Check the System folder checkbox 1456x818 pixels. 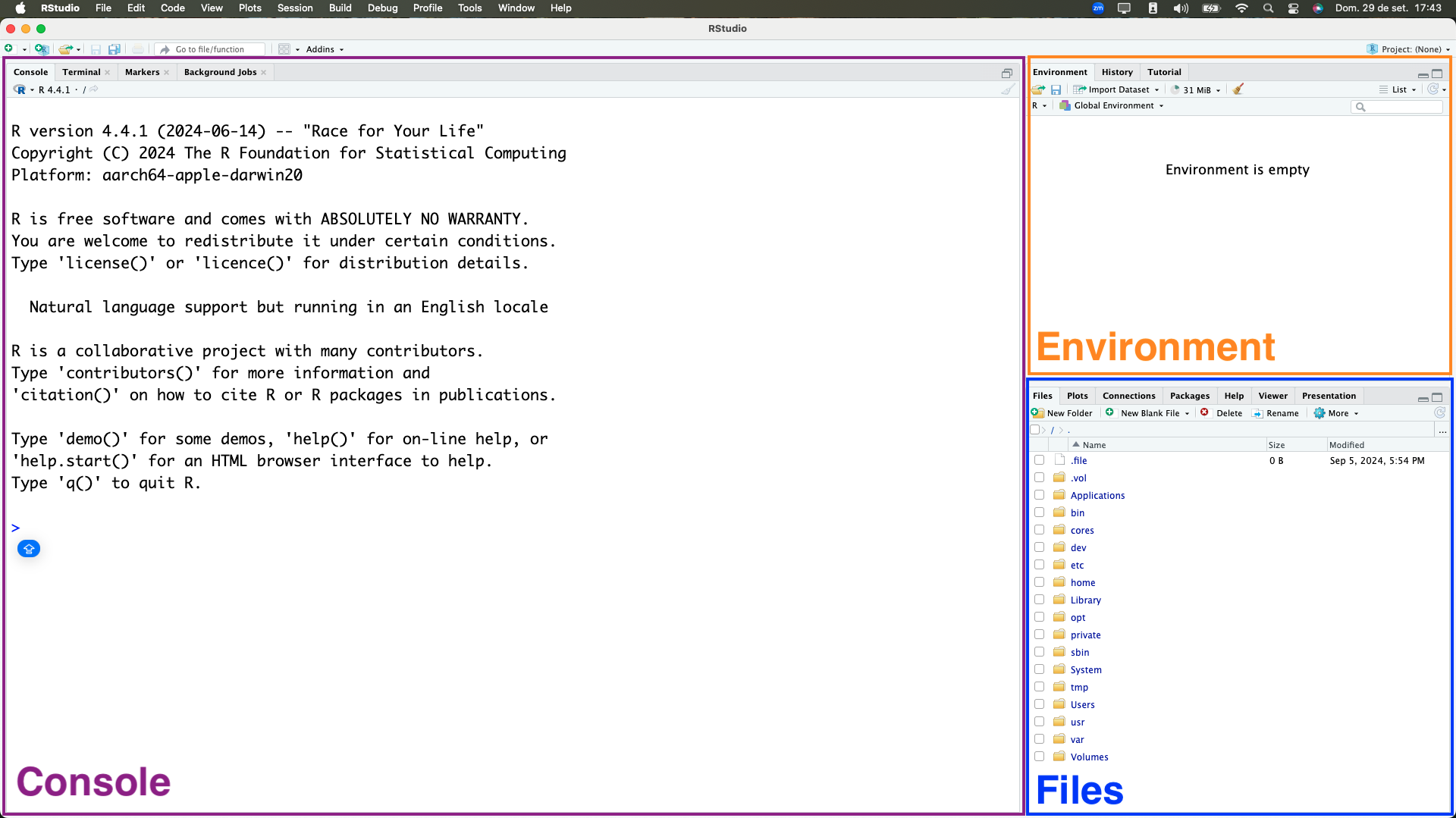coord(1039,669)
